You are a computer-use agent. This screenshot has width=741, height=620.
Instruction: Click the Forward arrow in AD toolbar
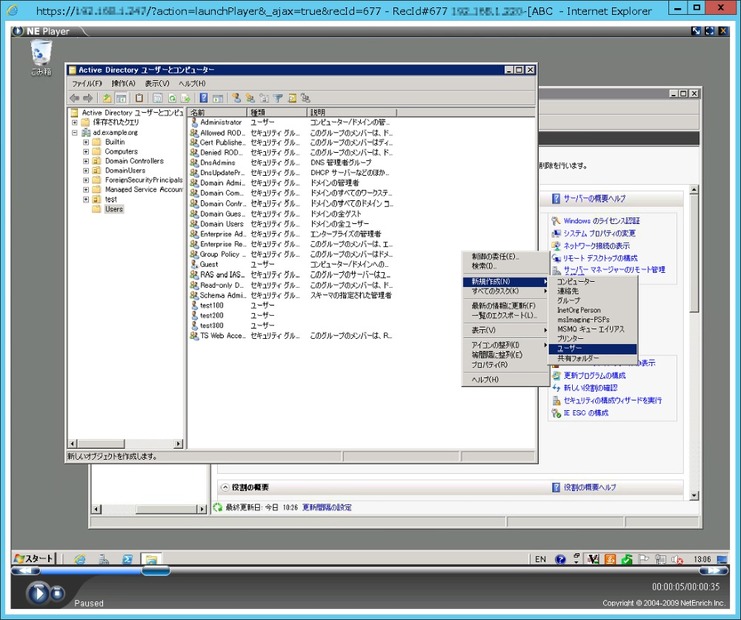point(88,98)
